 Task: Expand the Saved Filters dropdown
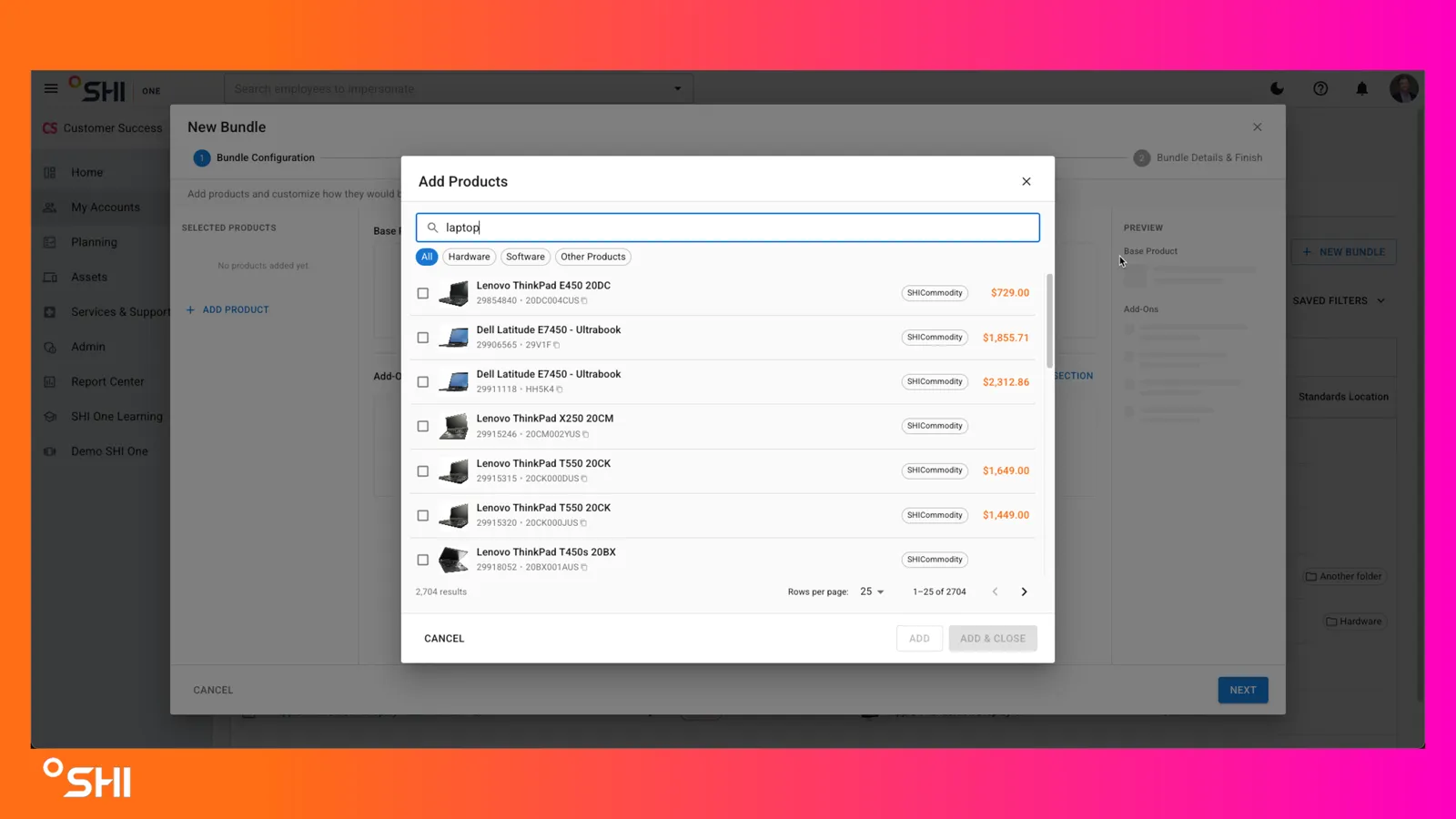pyautogui.click(x=1339, y=300)
